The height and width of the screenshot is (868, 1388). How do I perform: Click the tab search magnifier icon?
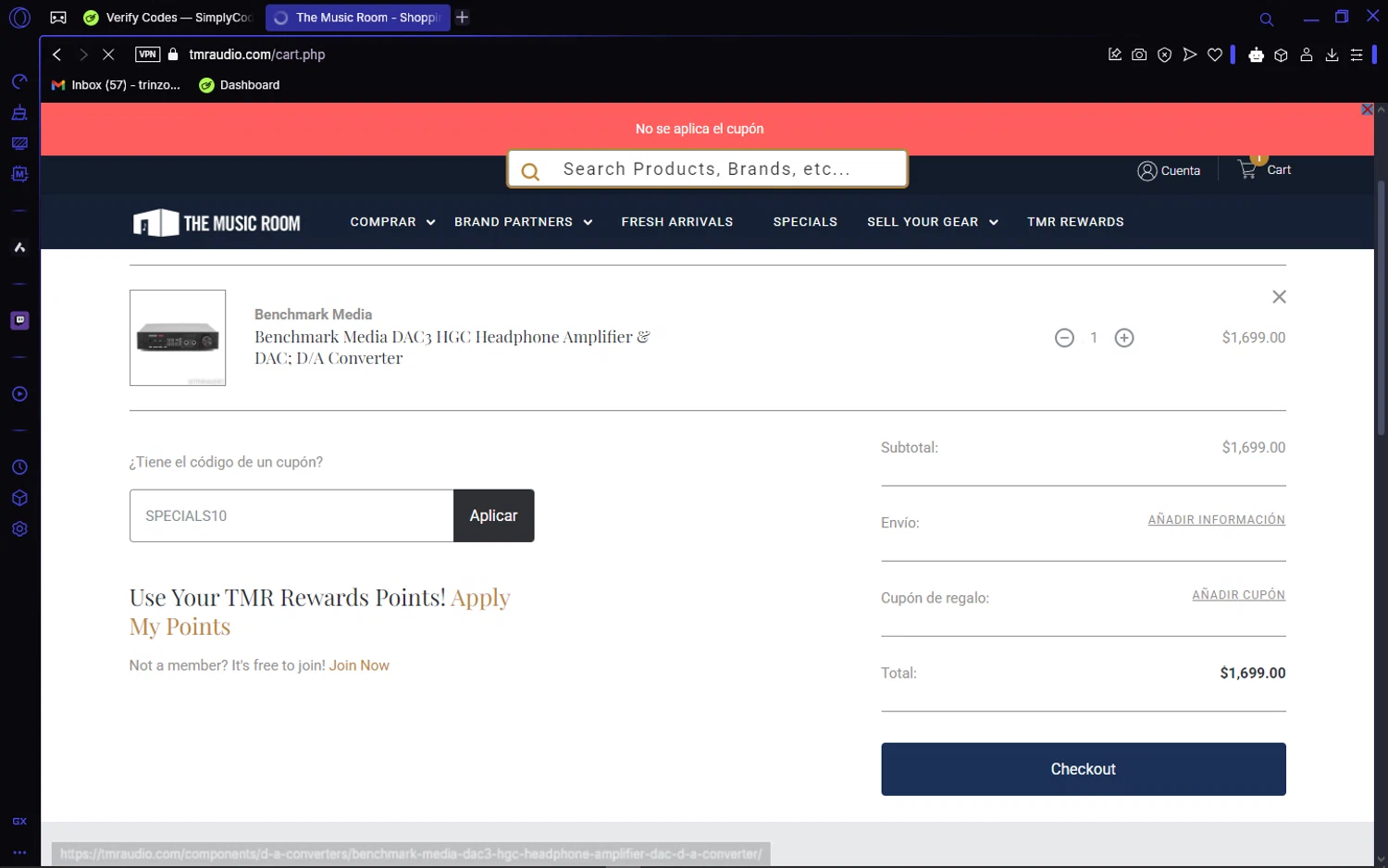(1267, 19)
